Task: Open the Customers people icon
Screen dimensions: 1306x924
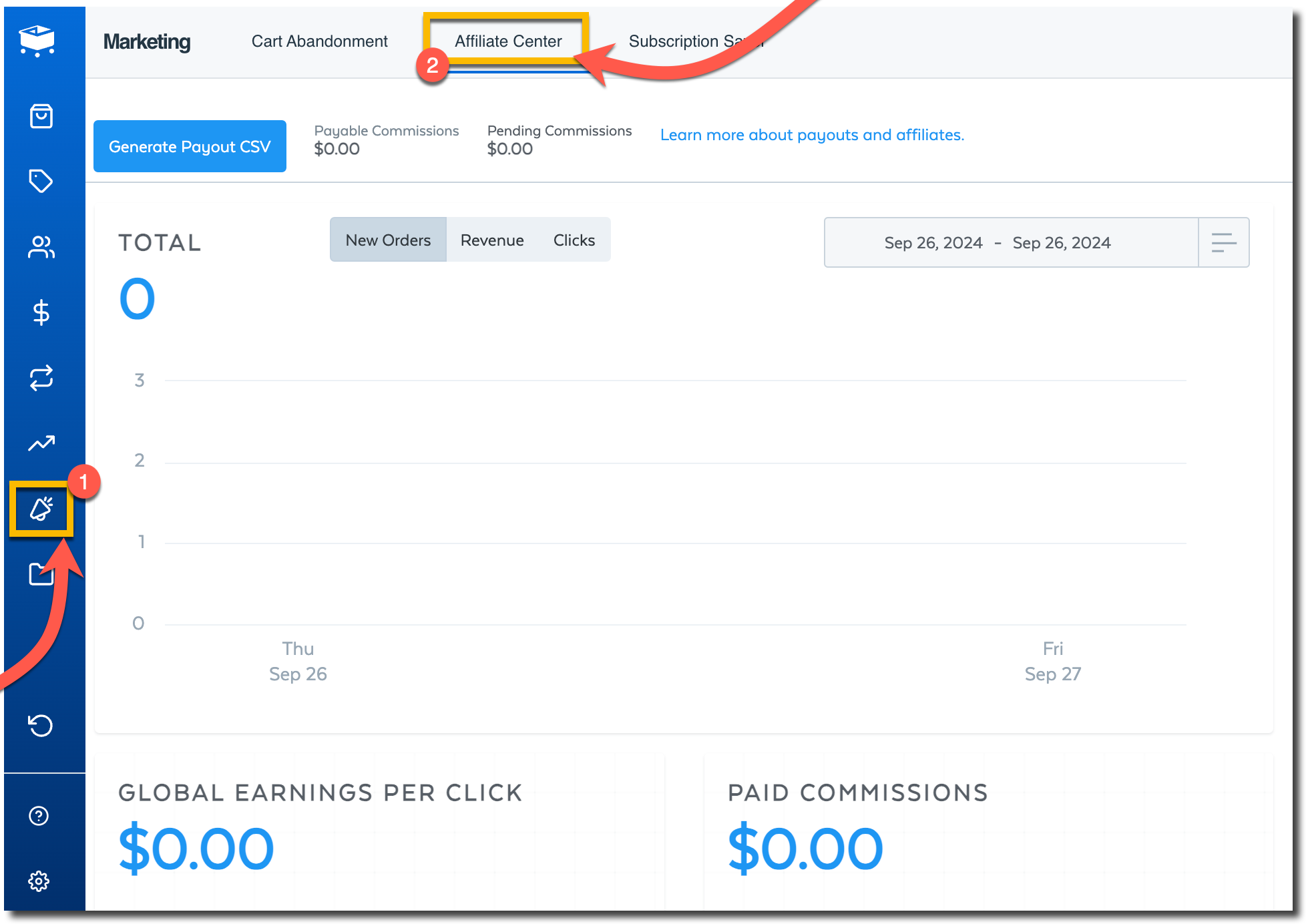Action: click(41, 247)
